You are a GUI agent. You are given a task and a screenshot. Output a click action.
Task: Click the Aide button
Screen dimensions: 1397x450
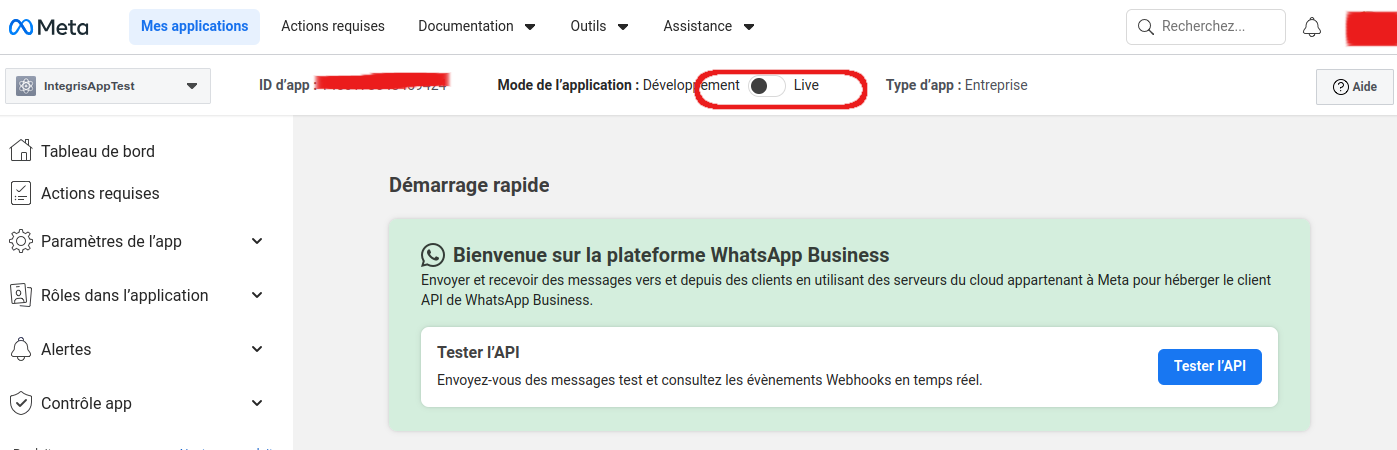point(1355,87)
